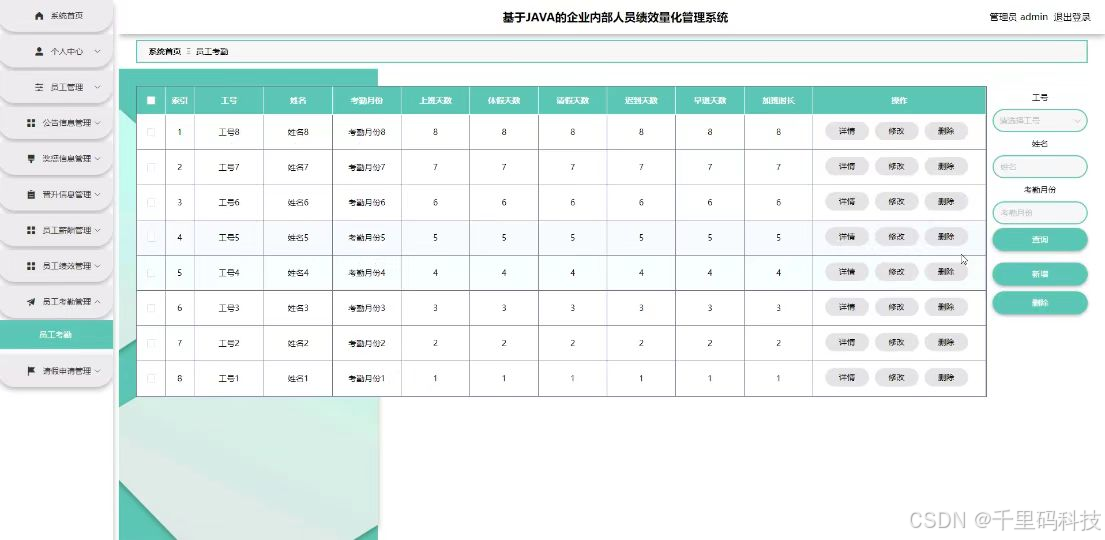The height and width of the screenshot is (540, 1105).
Task: Click the 加班时长 column header
Action: [778, 101]
